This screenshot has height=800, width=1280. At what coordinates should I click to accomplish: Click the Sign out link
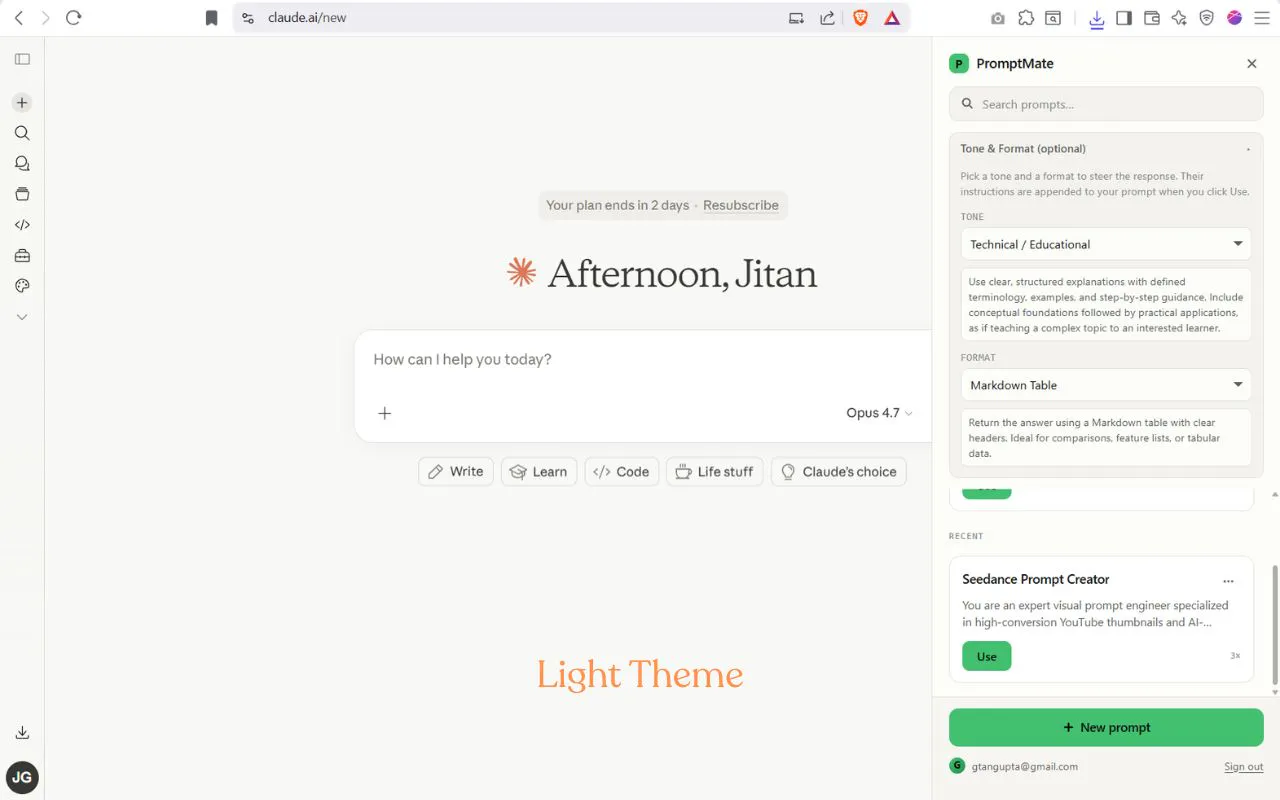click(x=1244, y=767)
